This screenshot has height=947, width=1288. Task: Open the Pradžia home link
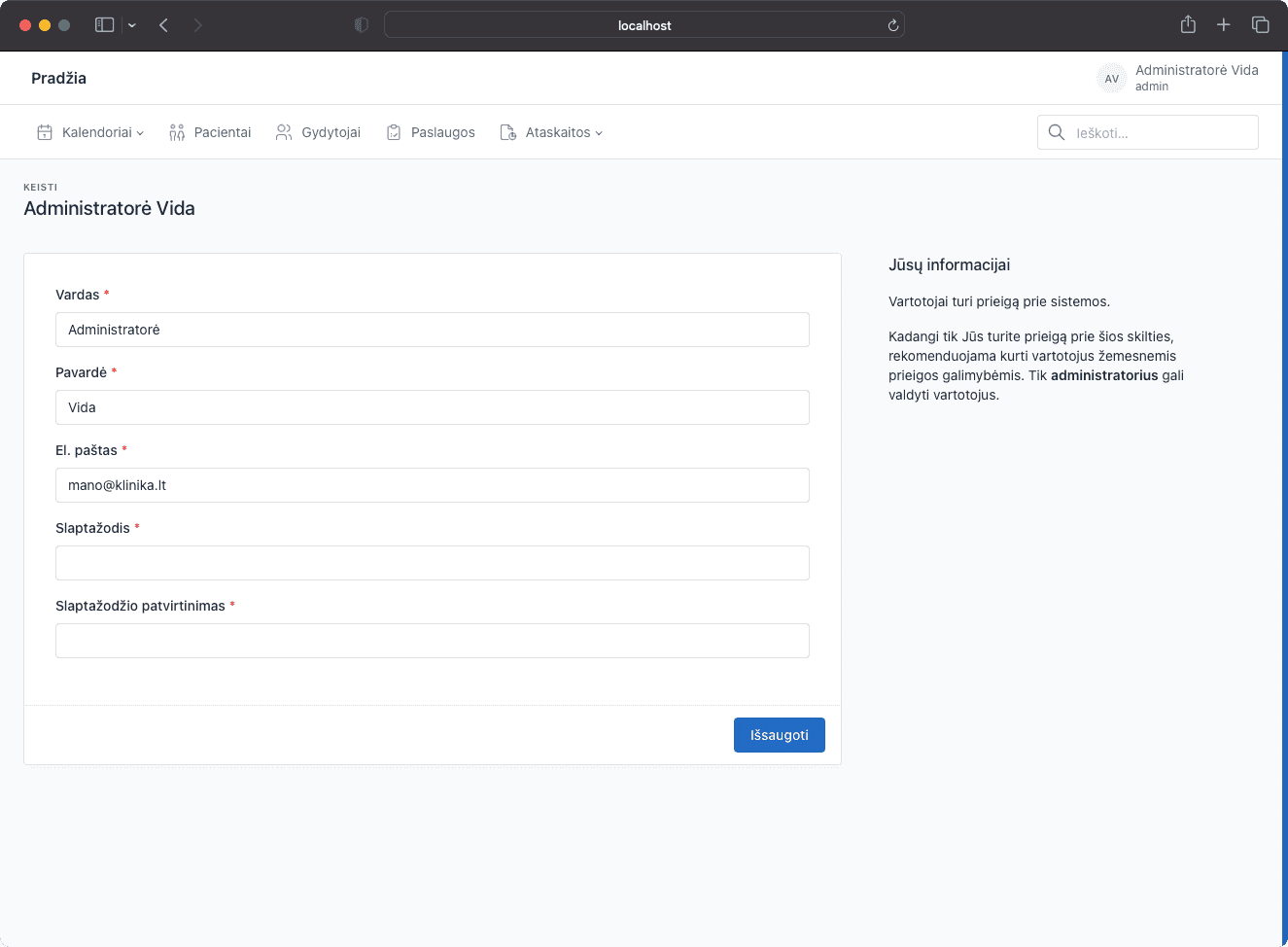[58, 78]
